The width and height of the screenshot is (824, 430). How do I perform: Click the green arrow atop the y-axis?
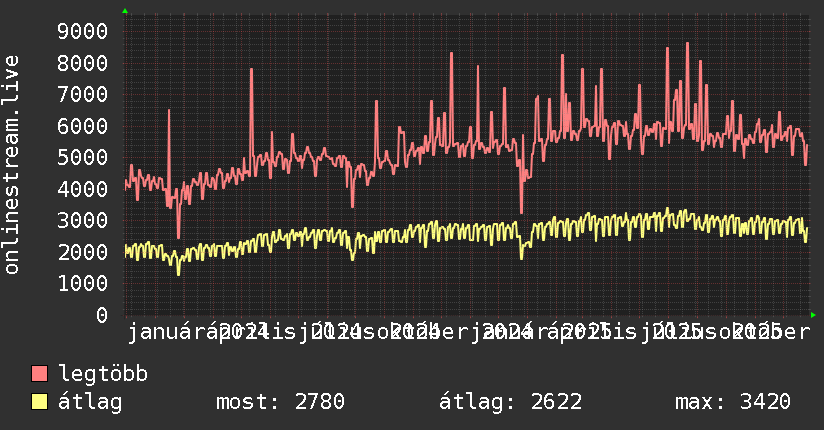[x=125, y=11]
